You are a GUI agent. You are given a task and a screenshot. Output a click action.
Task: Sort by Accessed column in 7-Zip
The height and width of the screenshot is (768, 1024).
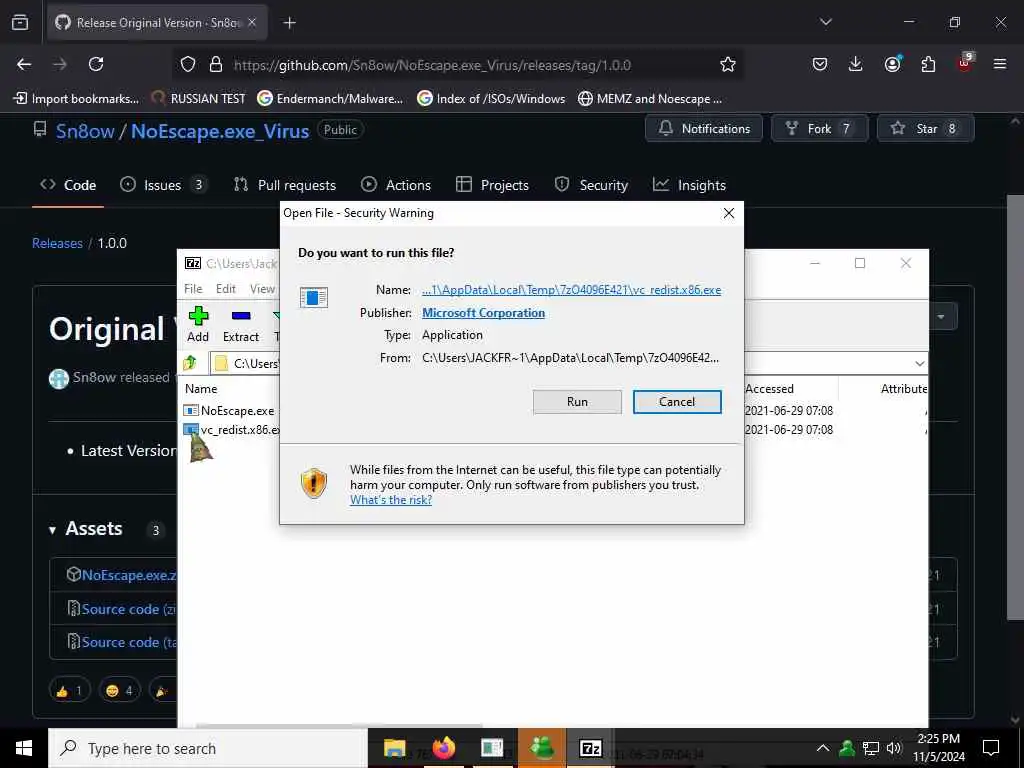pyautogui.click(x=769, y=389)
